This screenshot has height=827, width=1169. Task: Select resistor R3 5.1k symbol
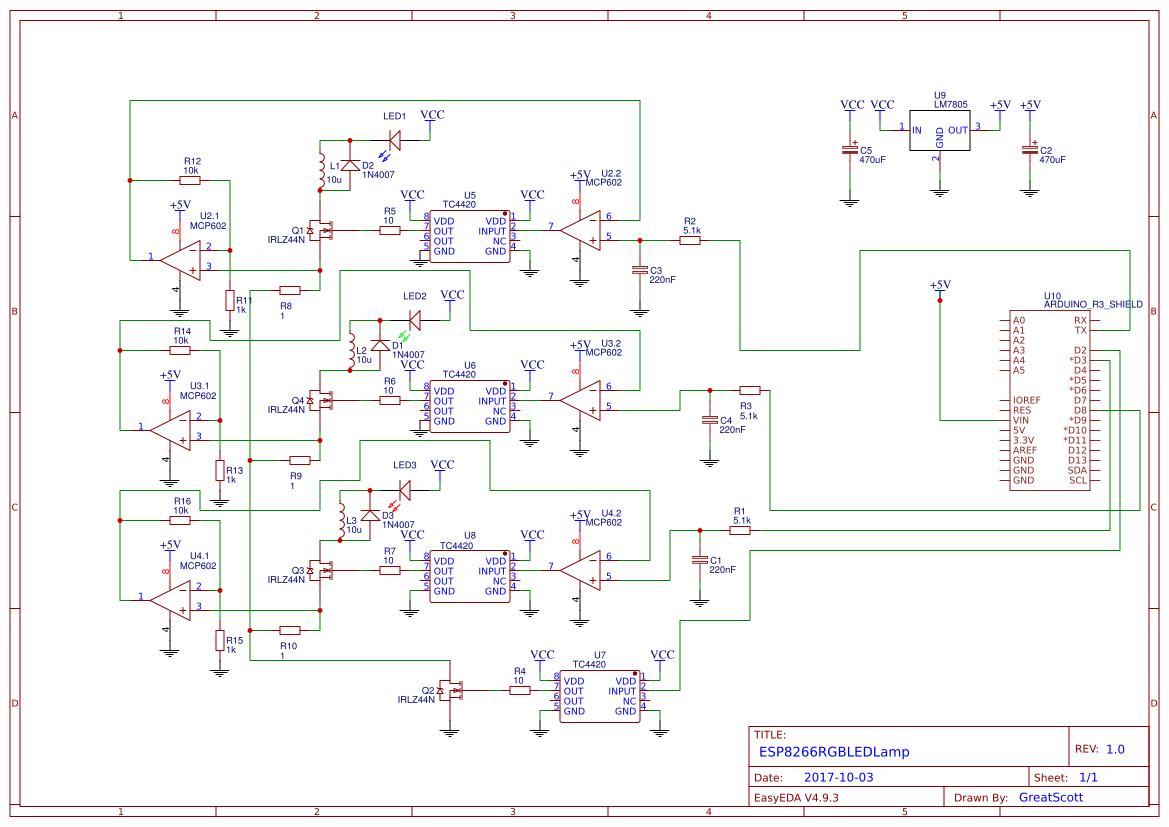[x=749, y=390]
